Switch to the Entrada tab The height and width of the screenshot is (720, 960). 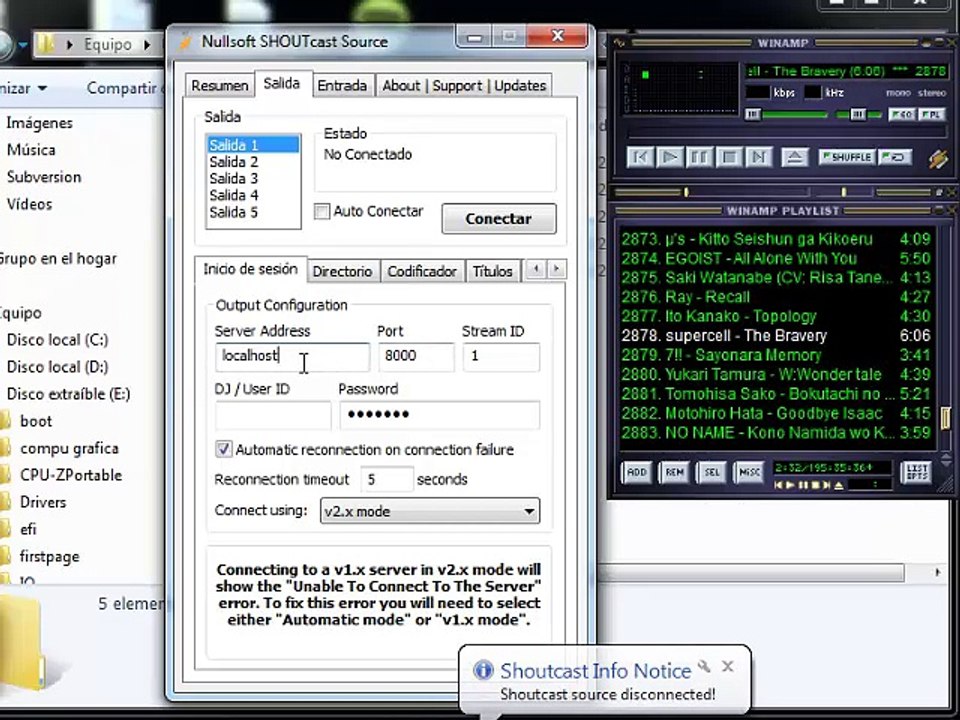tap(342, 86)
